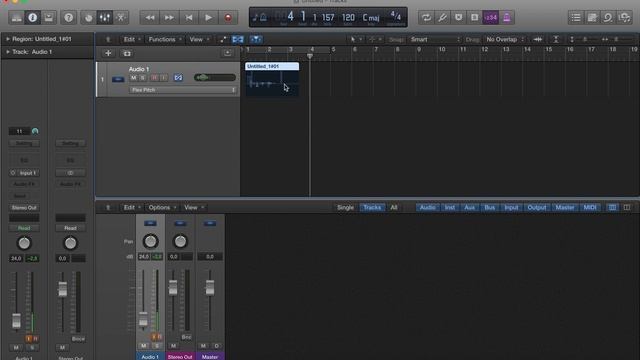Record-enable the Audio 1 track header
The image size is (640, 360).
pyautogui.click(x=154, y=78)
